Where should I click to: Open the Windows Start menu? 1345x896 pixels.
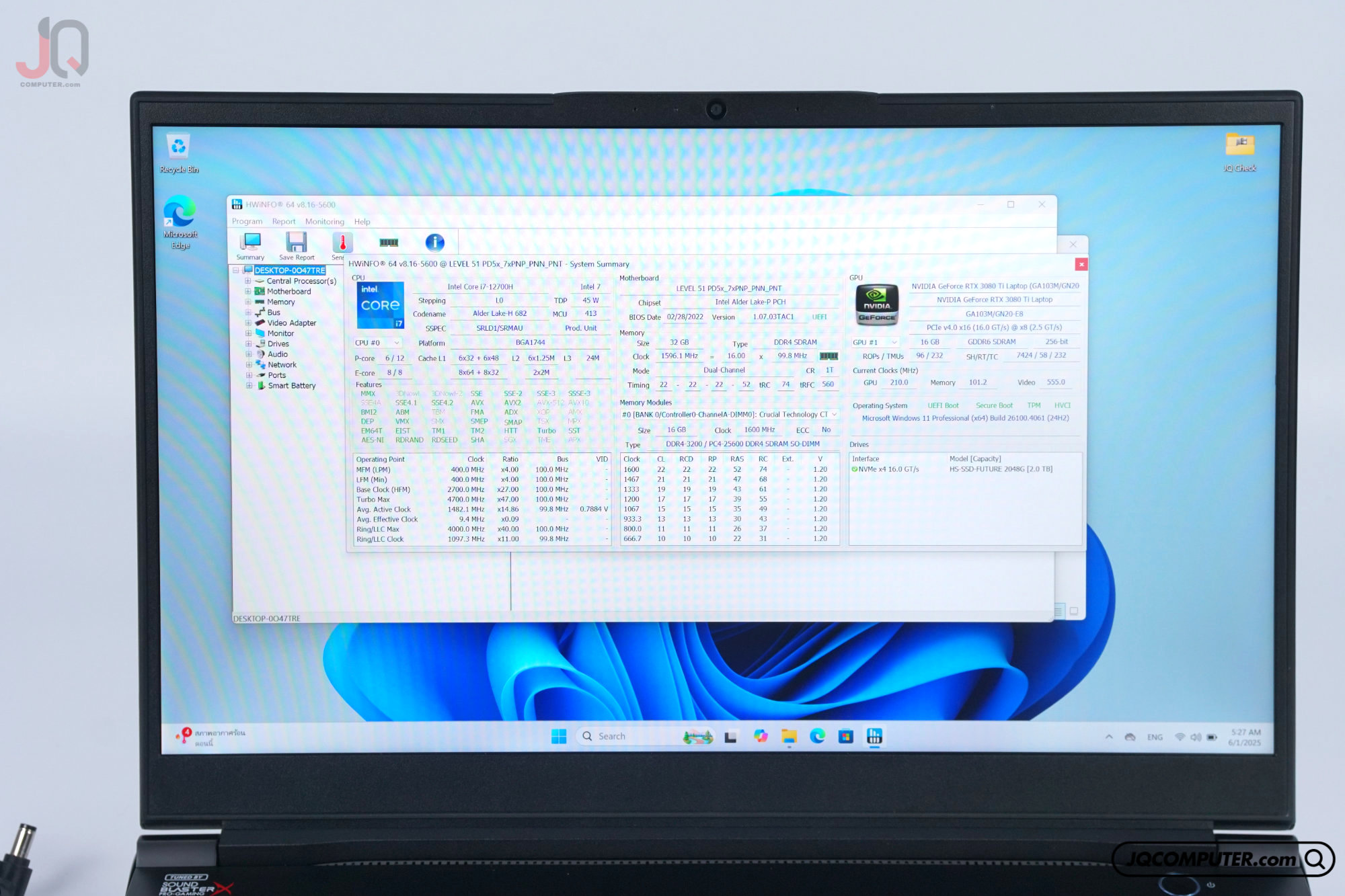(559, 737)
